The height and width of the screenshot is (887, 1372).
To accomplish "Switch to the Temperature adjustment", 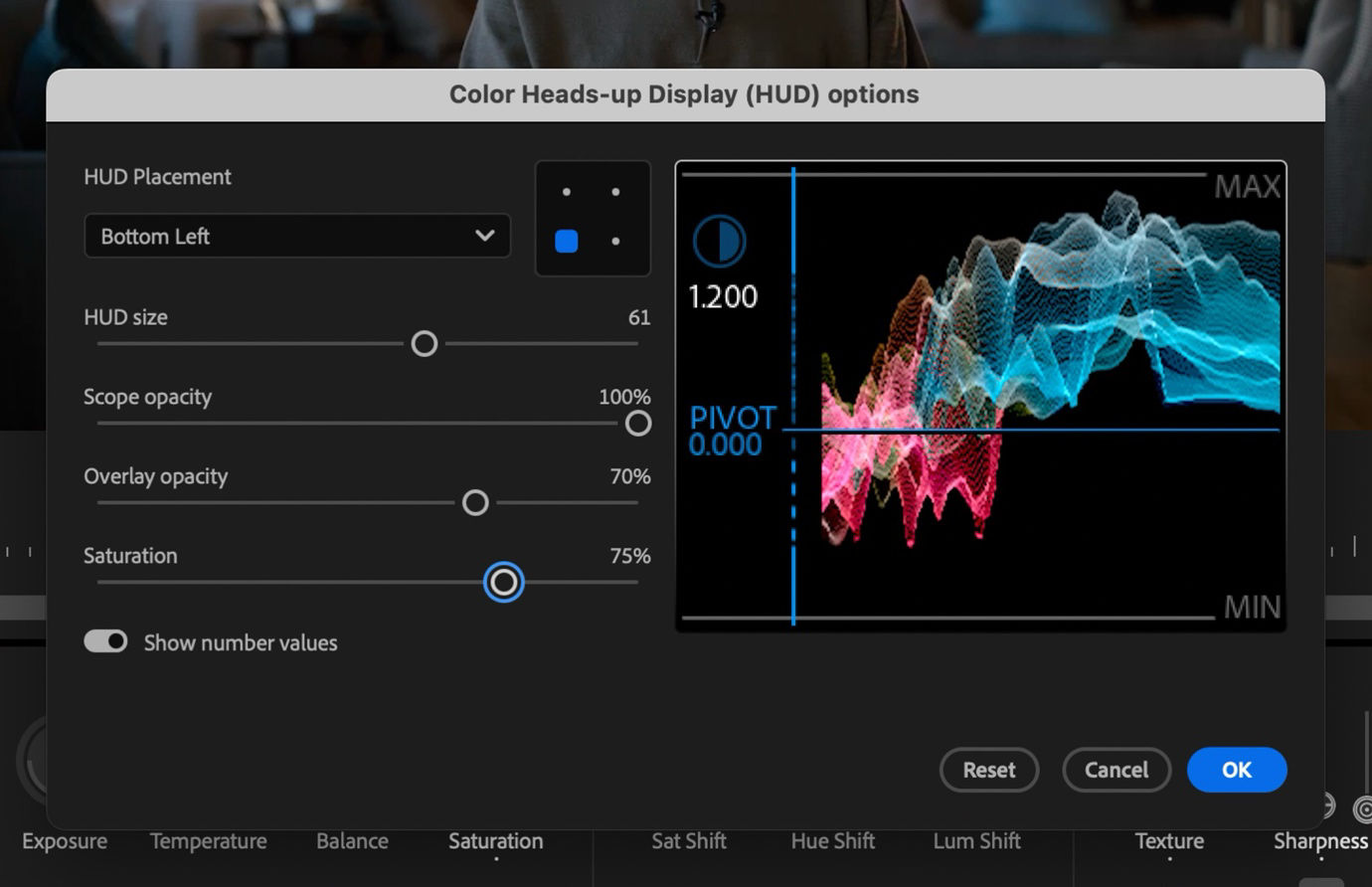I will coord(208,841).
